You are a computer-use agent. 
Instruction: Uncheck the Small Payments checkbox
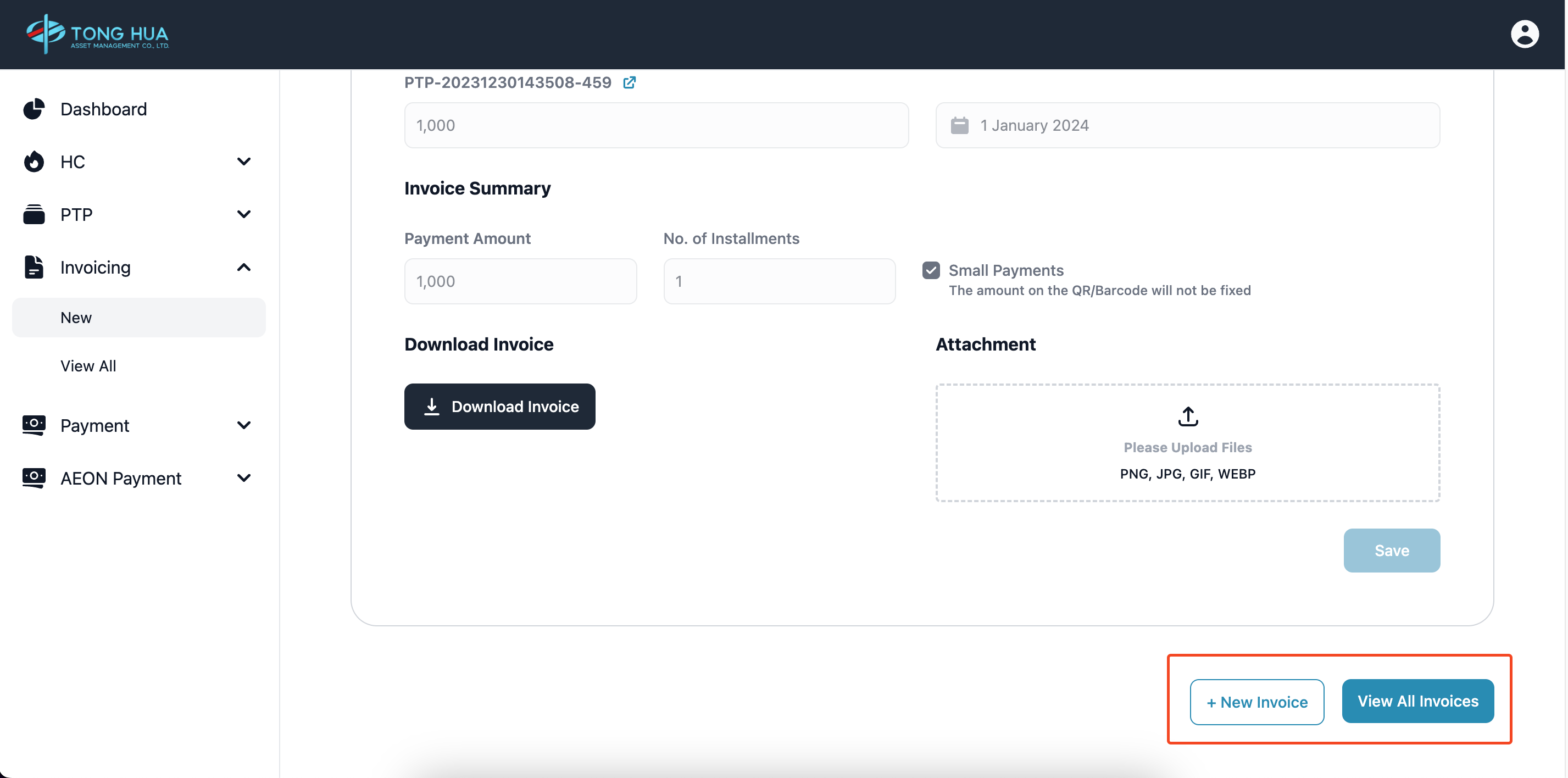[x=931, y=270]
